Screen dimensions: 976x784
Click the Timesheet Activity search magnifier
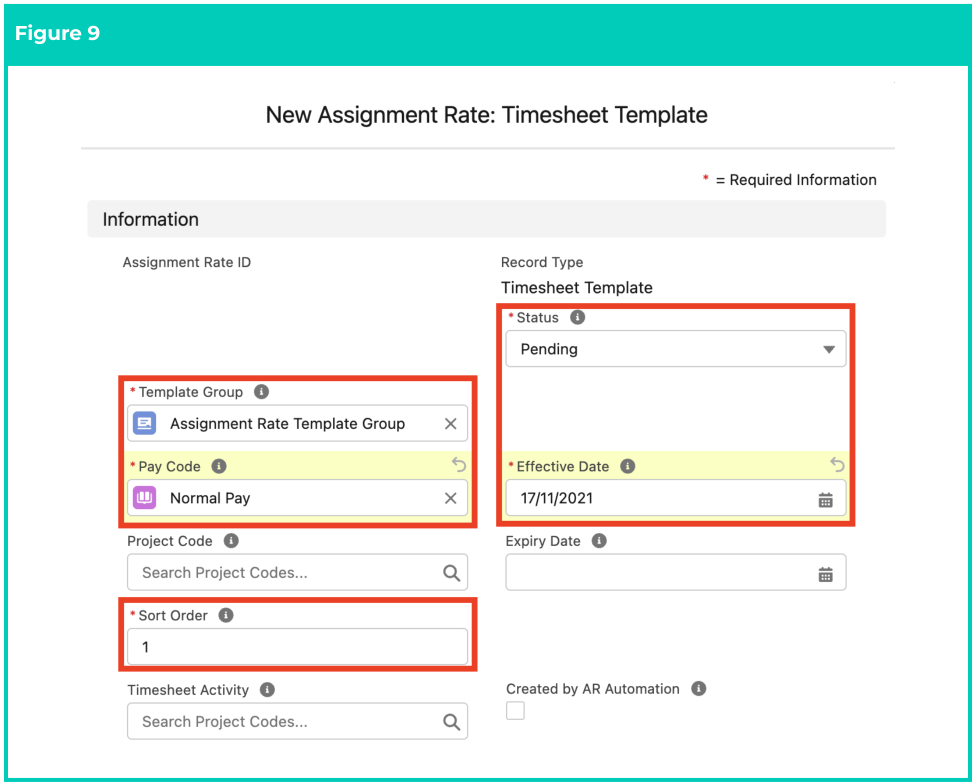click(x=451, y=722)
